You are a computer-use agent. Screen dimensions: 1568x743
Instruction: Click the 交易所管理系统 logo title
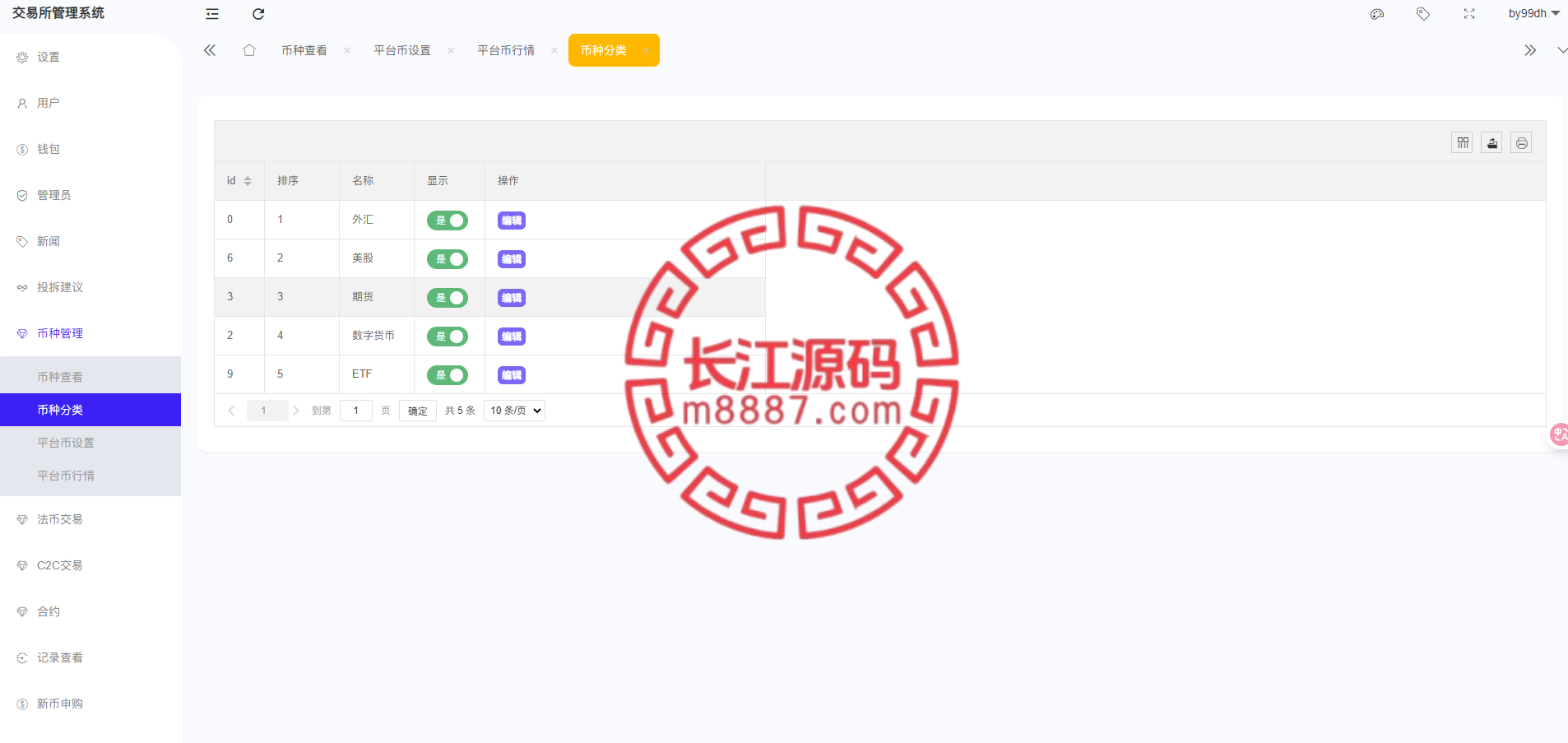coord(58,13)
